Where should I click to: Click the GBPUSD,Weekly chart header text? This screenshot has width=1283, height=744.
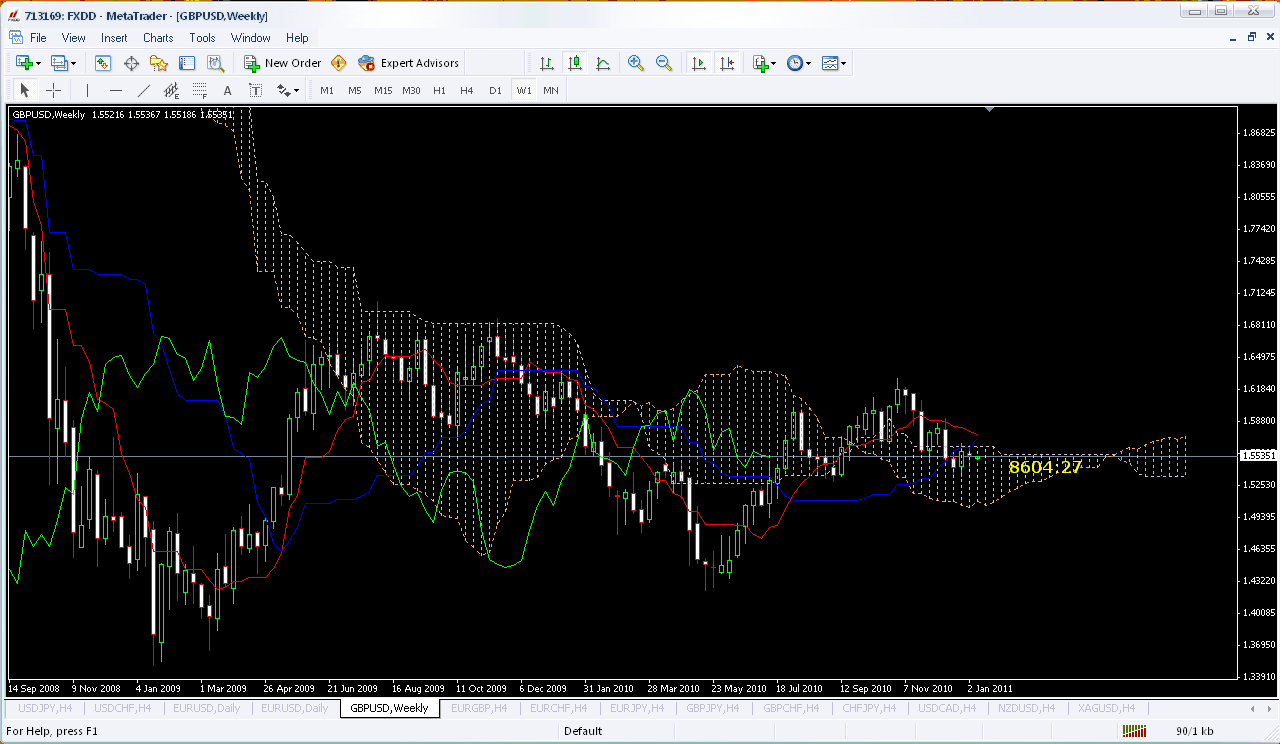[x=48, y=115]
